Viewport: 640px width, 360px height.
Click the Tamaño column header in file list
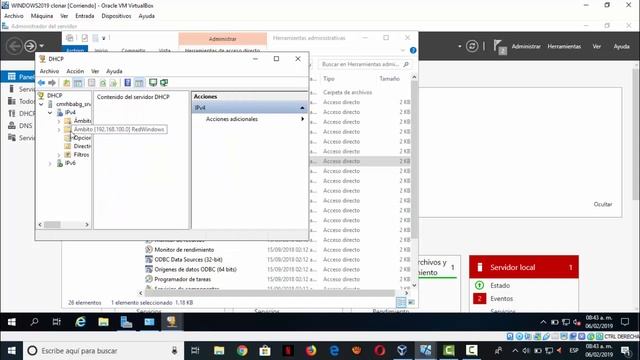[389, 78]
